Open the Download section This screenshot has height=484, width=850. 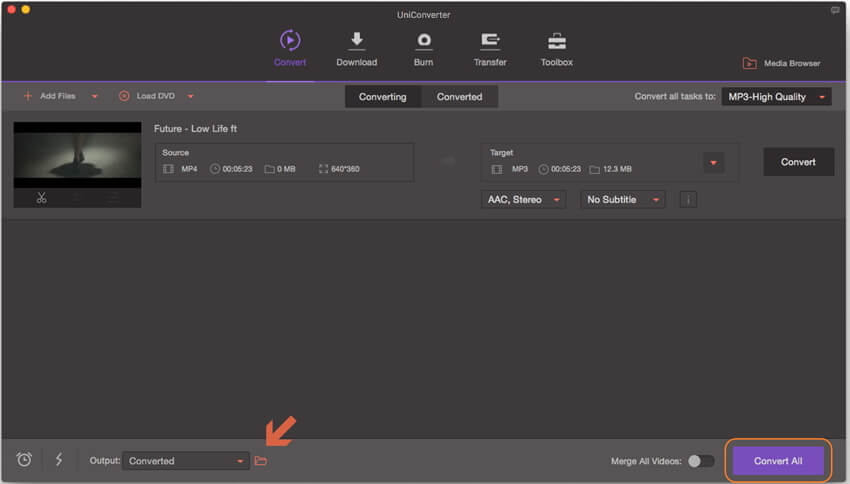click(x=356, y=48)
